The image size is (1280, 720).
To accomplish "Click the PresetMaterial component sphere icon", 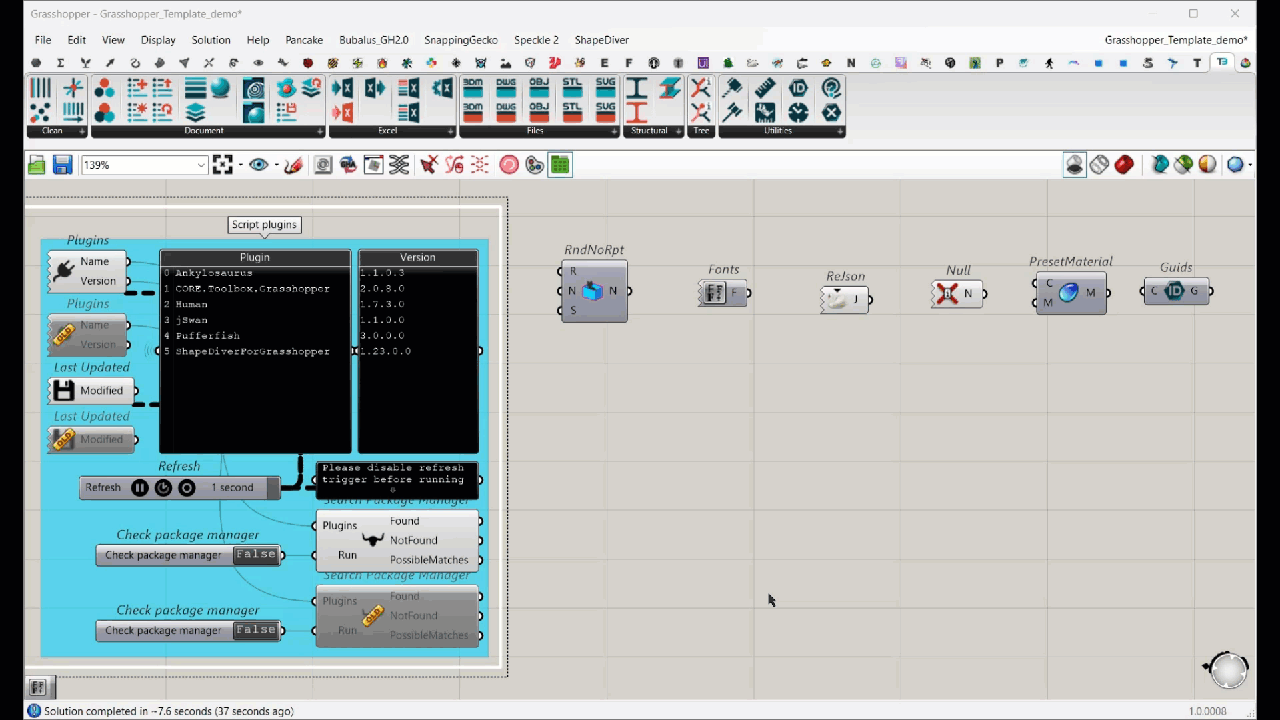I will coord(1069,292).
